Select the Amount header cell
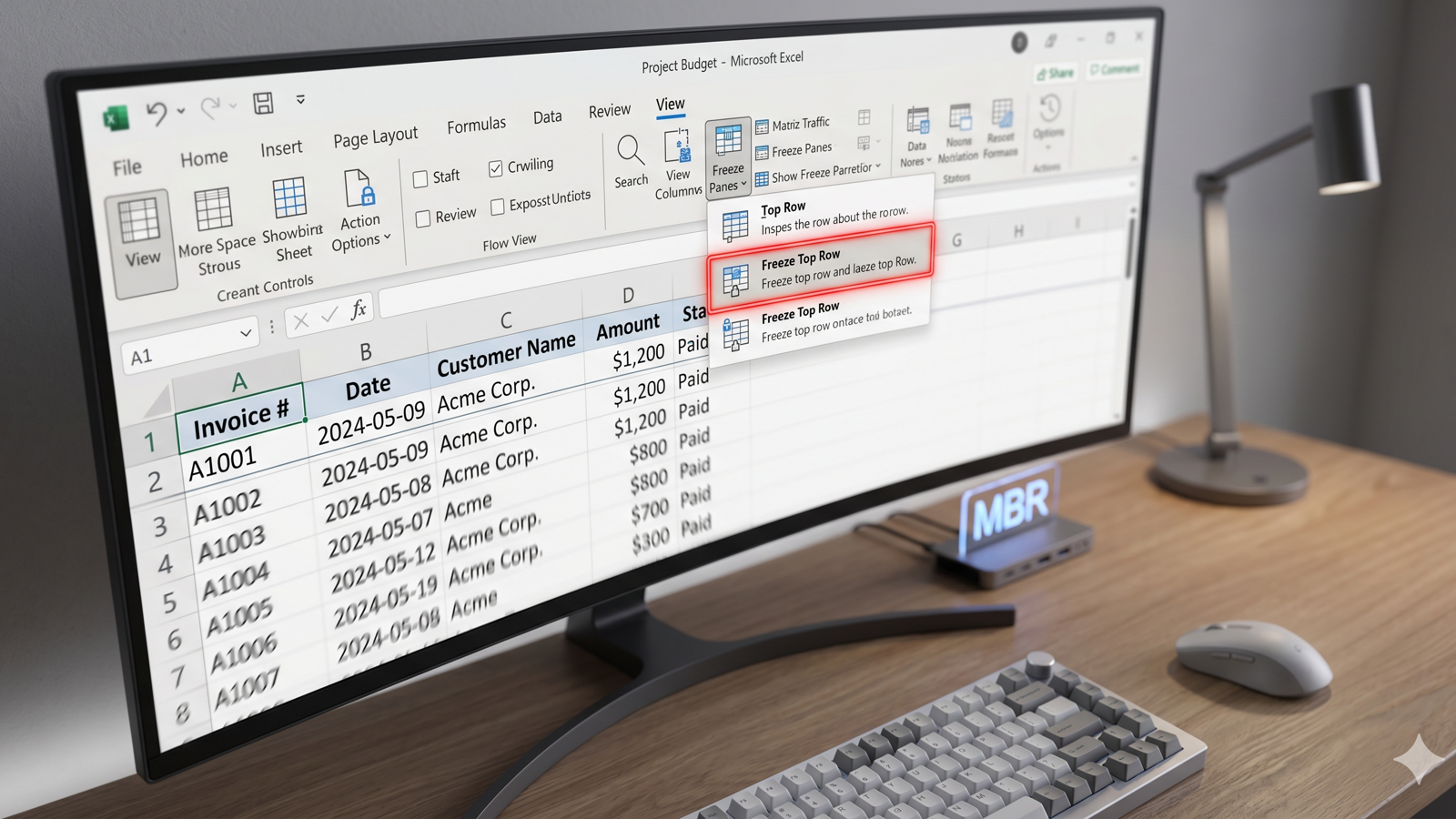This screenshot has width=1456, height=819. coord(628,327)
